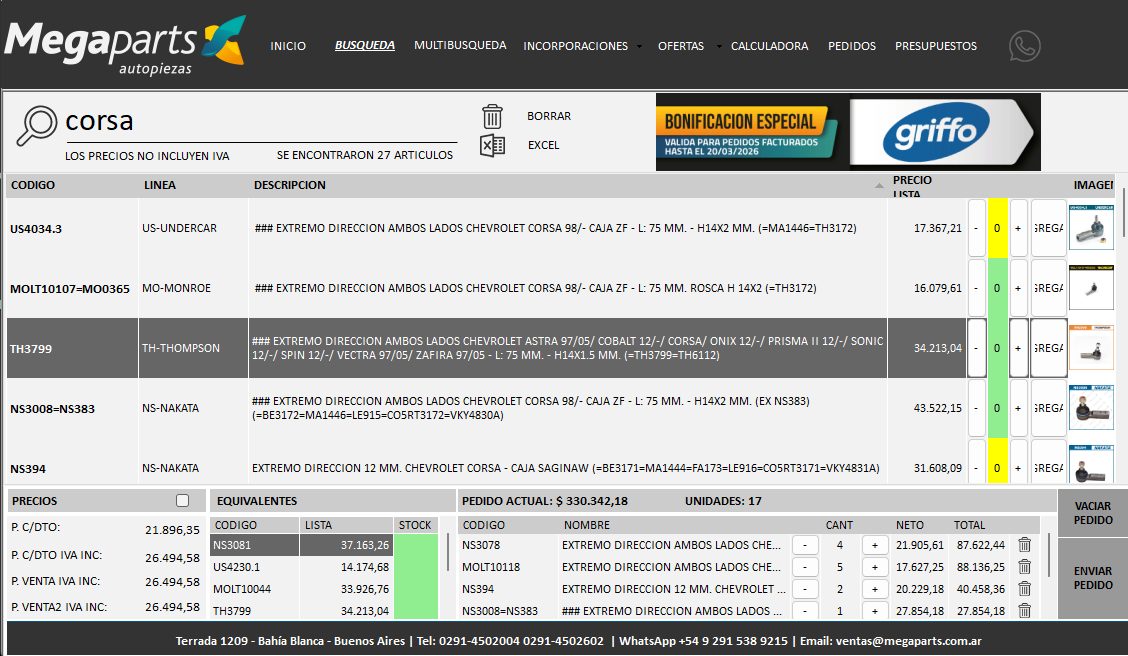Increase quantity for US4034.3 with plus
This screenshot has width=1128, height=656.
point(1018,228)
